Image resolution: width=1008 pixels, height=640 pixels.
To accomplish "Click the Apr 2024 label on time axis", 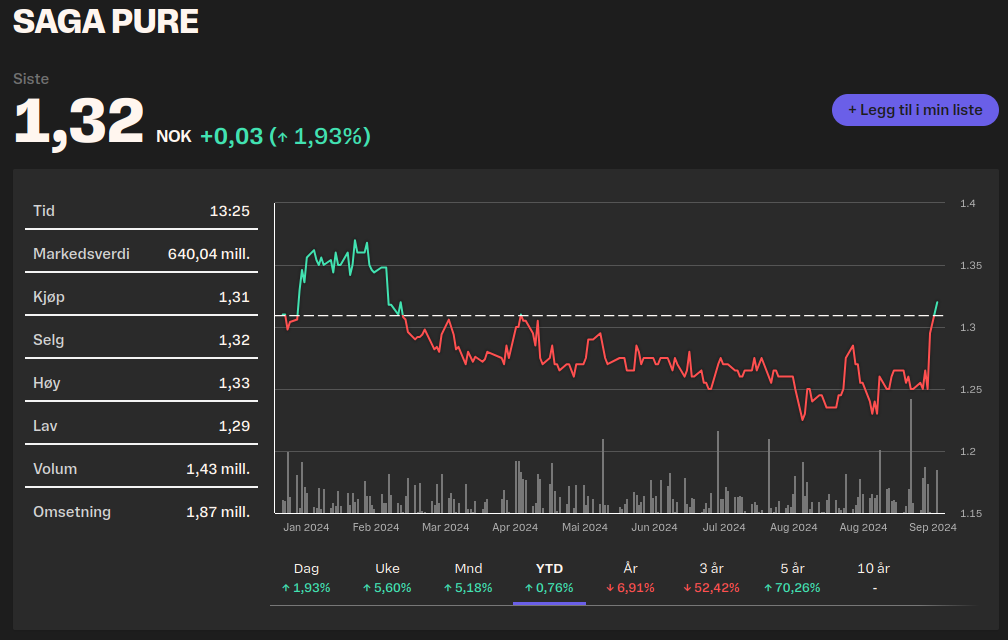I will [515, 527].
